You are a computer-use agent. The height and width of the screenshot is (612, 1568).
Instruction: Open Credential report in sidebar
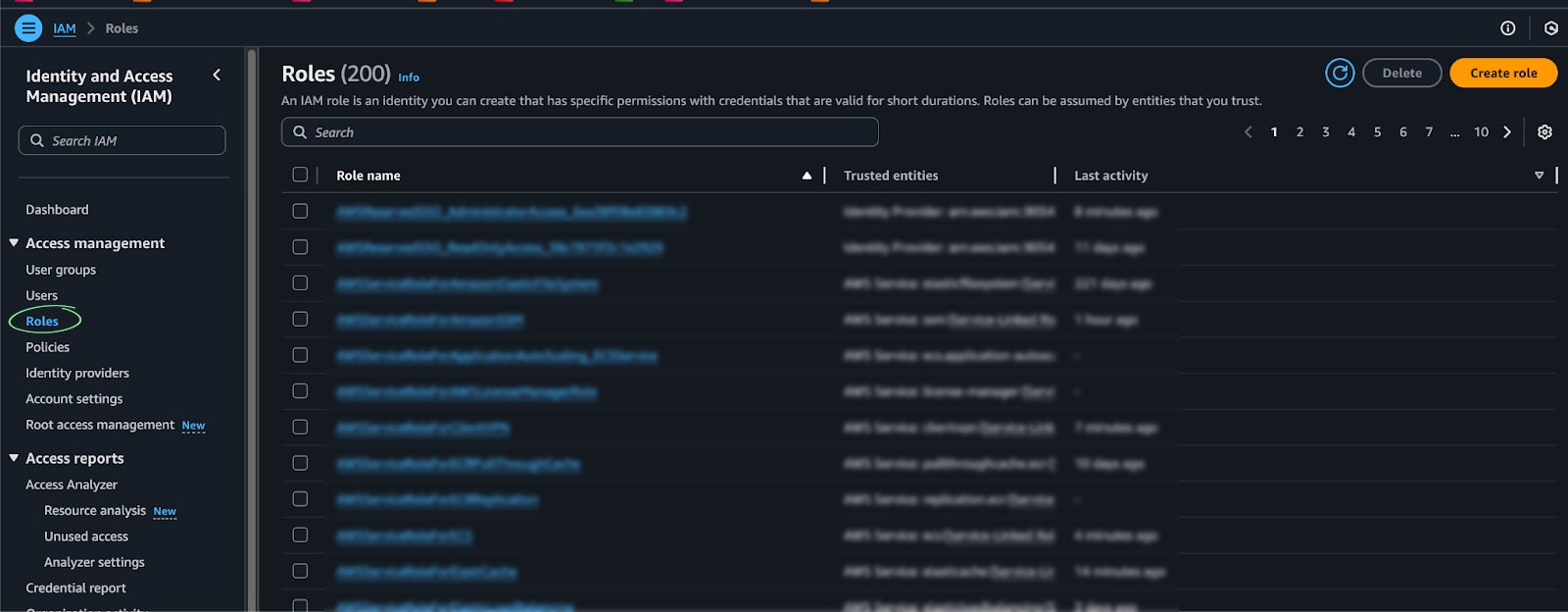click(75, 588)
